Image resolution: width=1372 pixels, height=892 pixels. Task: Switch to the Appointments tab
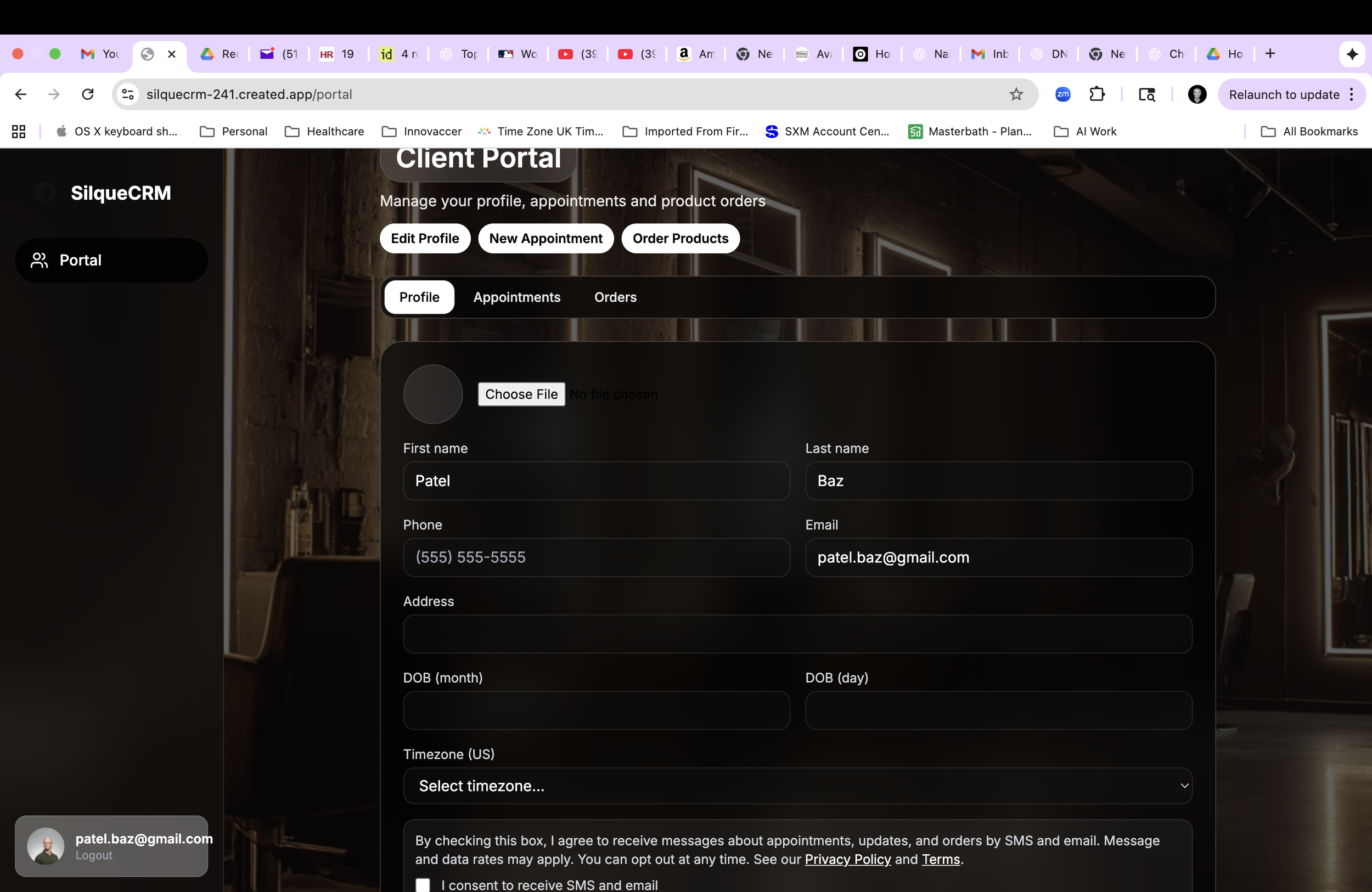tap(516, 297)
